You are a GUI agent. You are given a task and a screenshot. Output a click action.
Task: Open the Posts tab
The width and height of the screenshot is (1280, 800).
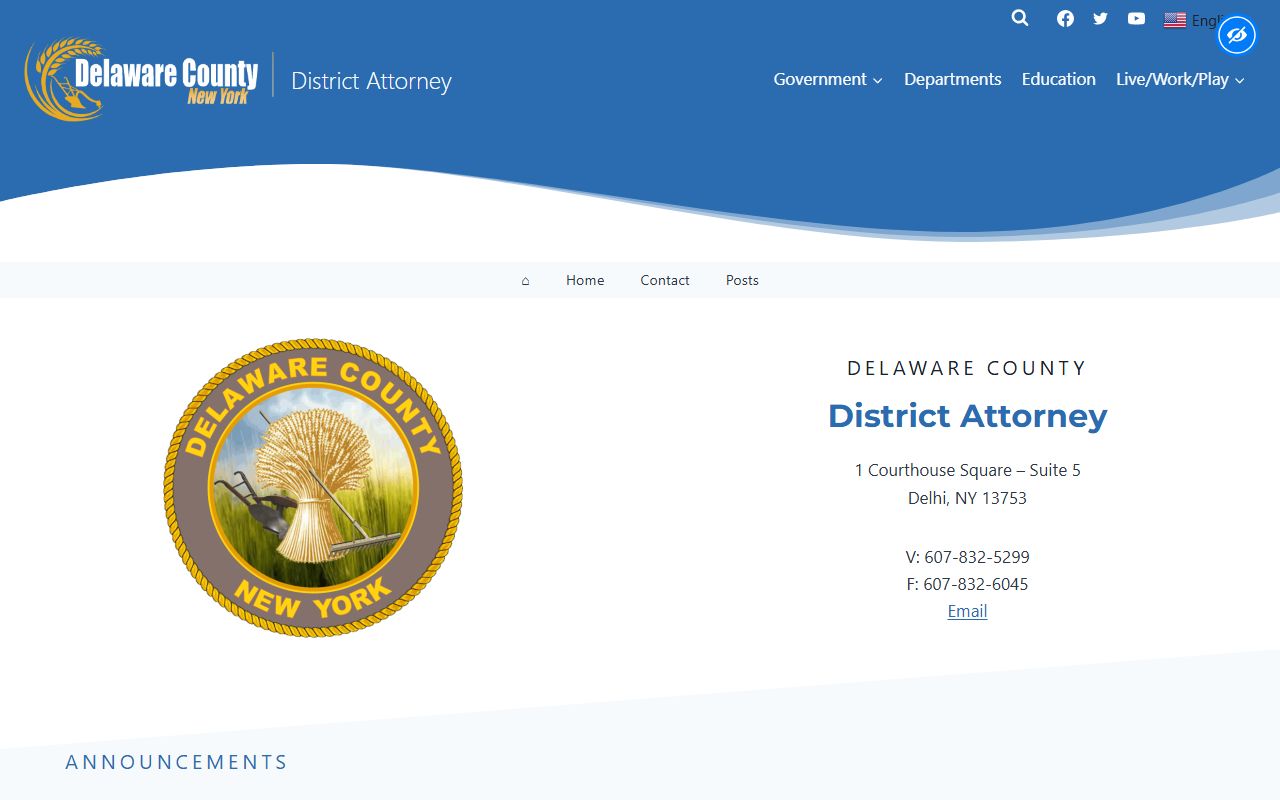click(742, 280)
